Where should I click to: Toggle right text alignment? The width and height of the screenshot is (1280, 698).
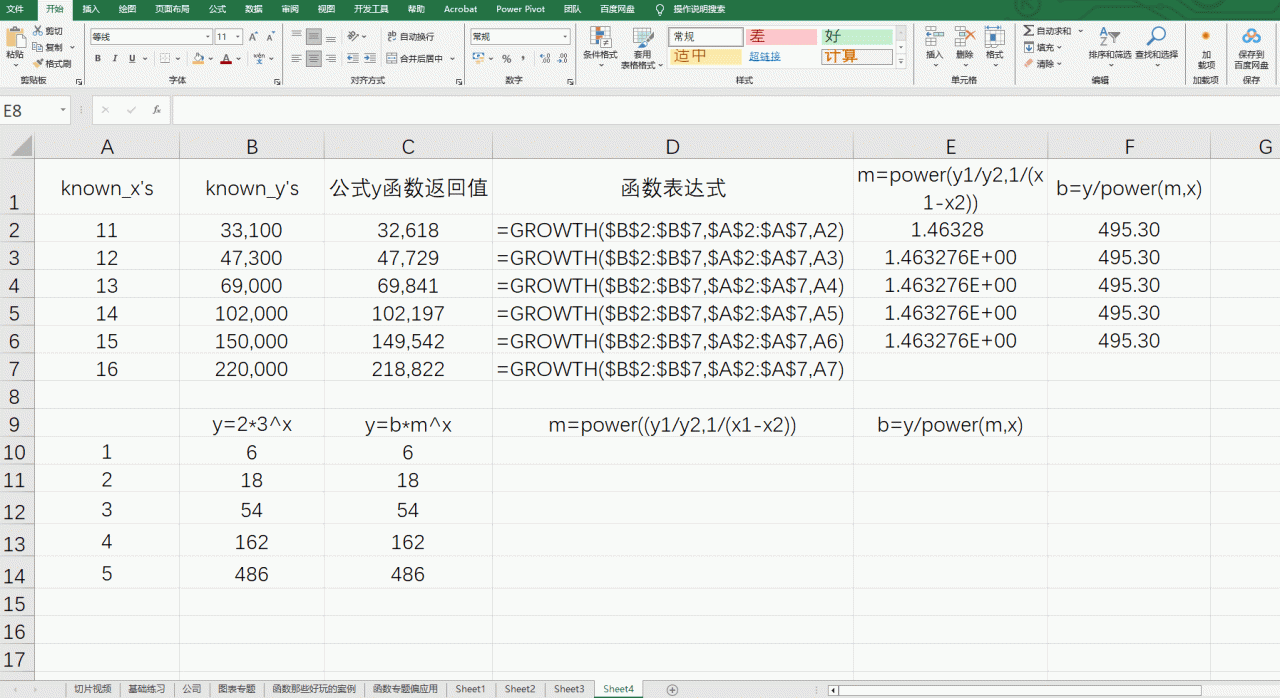click(x=331, y=59)
